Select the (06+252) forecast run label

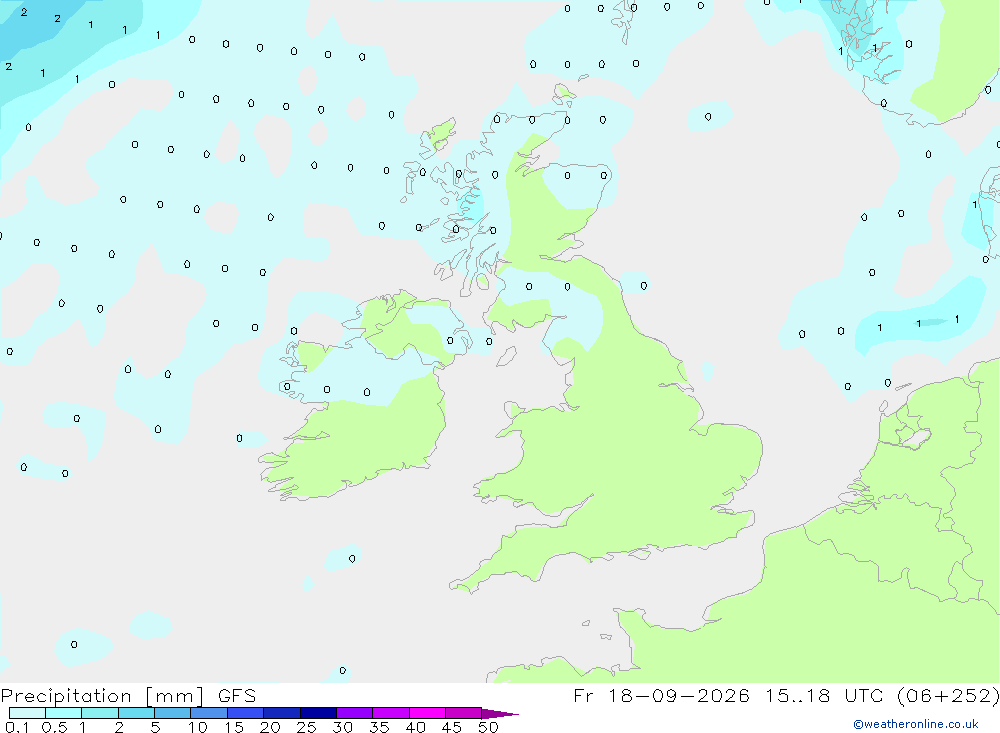[948, 696]
